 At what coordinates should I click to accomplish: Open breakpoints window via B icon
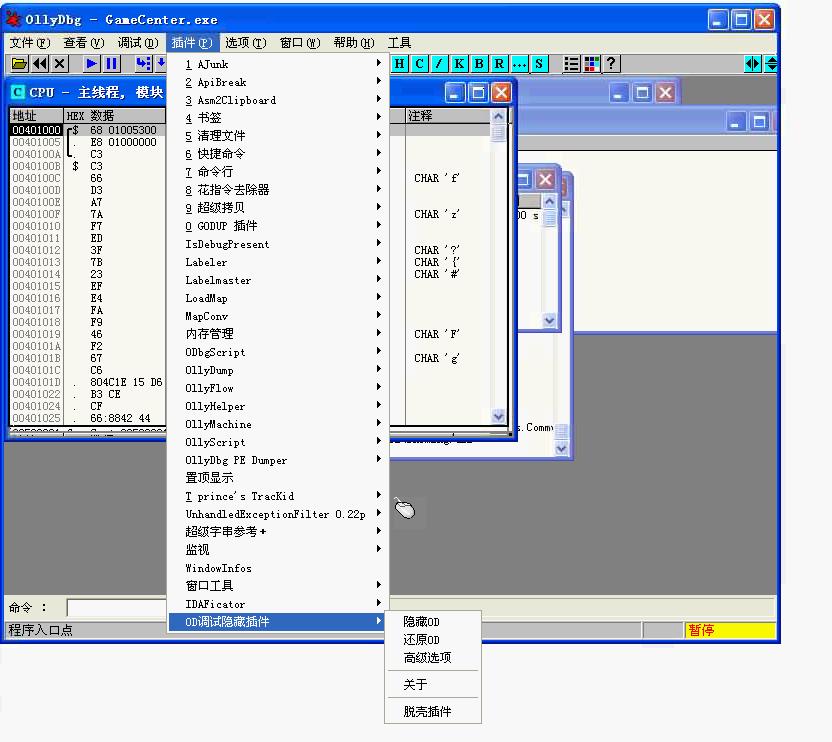tap(479, 64)
